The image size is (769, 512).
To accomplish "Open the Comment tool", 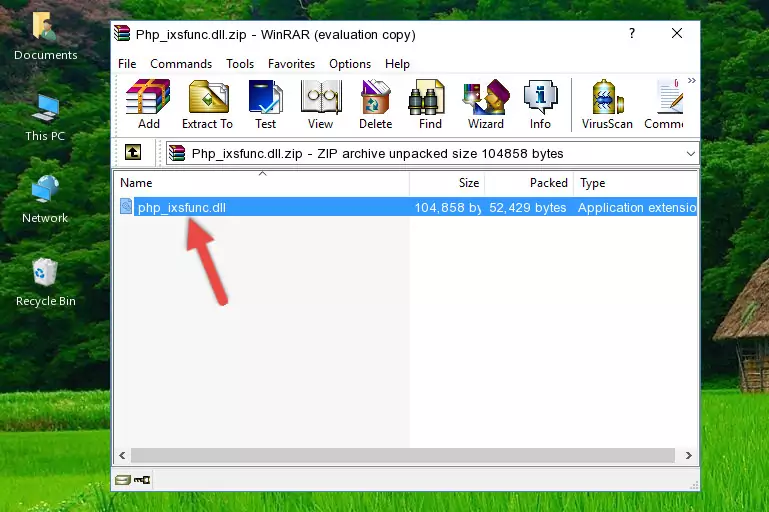I will [664, 104].
